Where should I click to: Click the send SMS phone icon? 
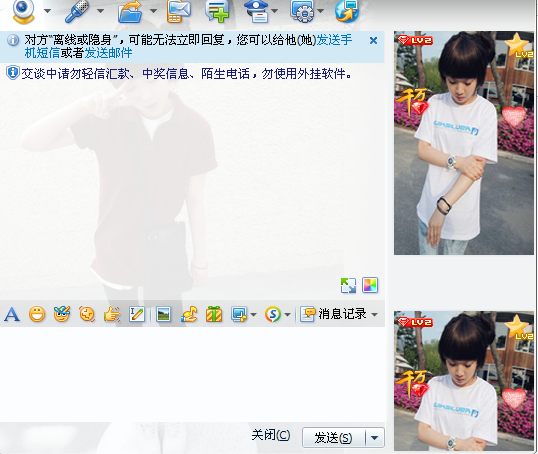[179, 12]
